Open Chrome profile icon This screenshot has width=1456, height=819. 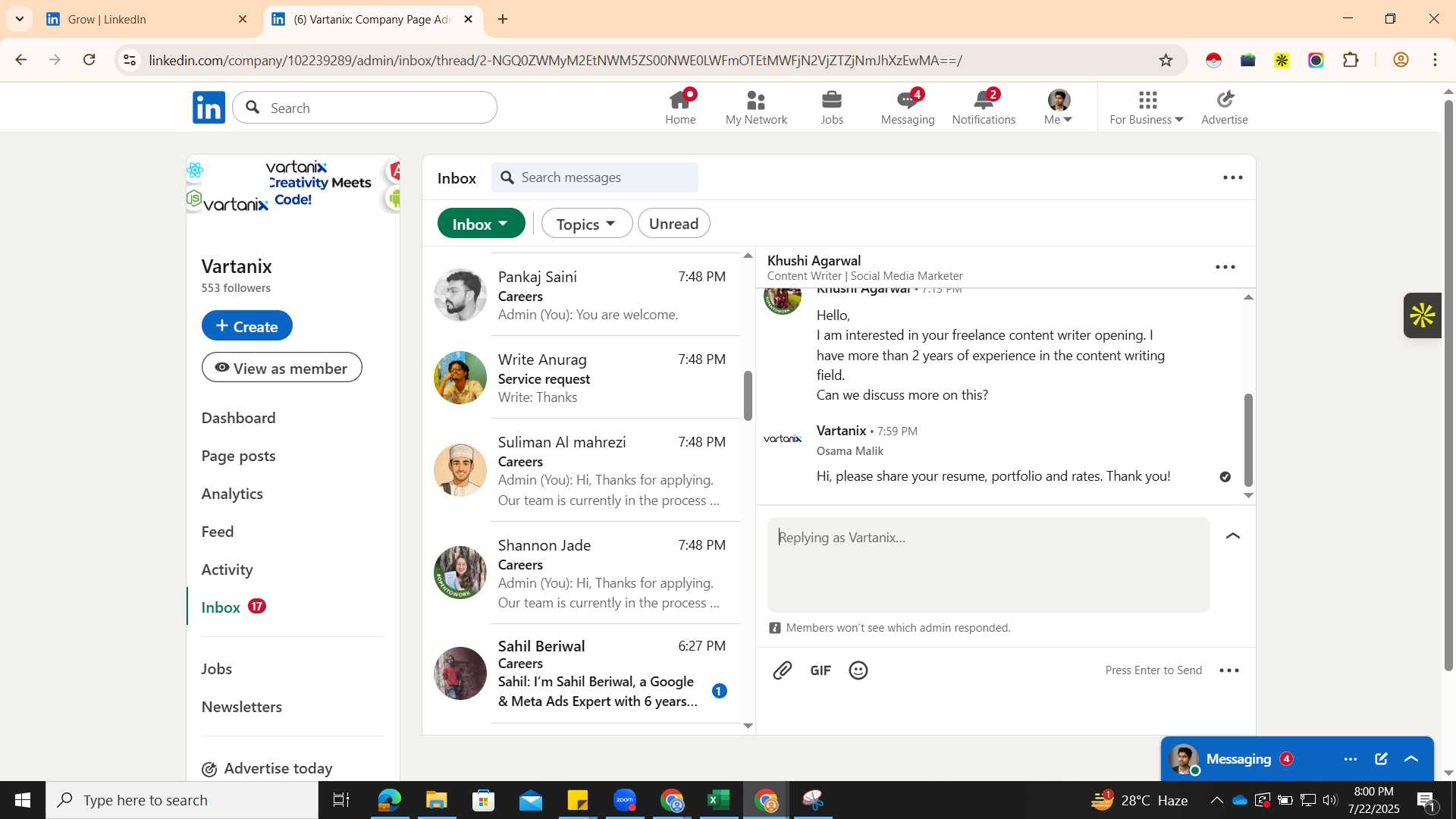tap(1401, 60)
